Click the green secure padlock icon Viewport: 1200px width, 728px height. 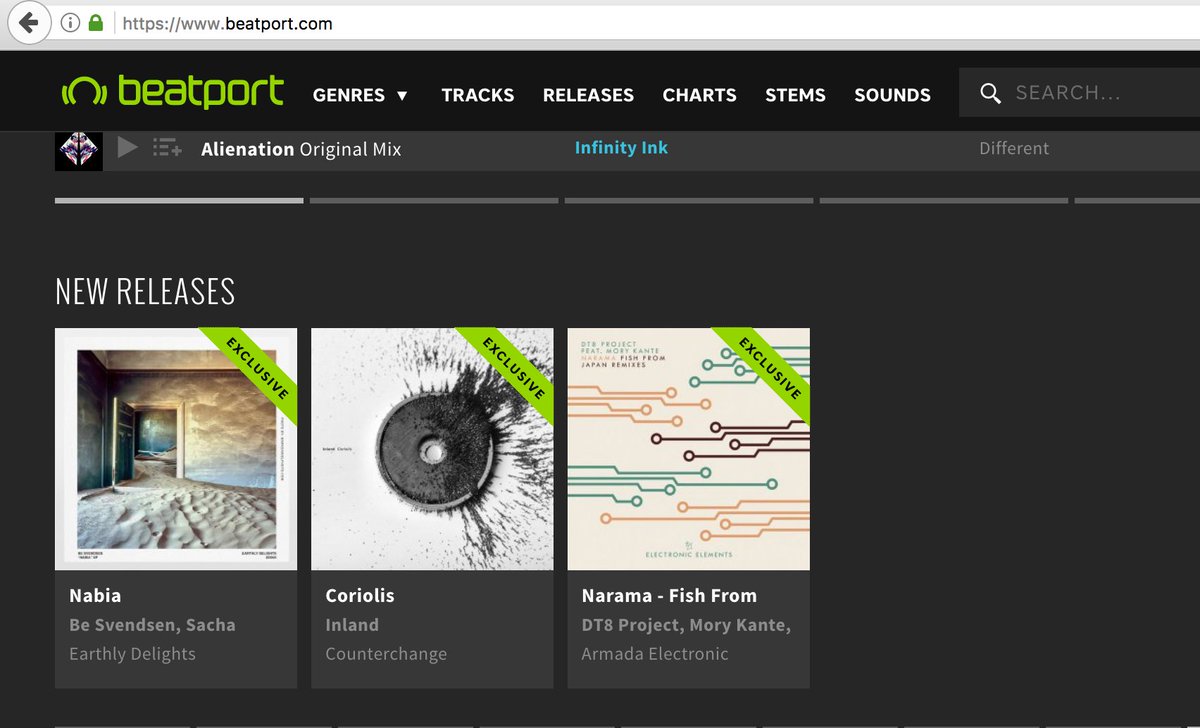tap(96, 22)
